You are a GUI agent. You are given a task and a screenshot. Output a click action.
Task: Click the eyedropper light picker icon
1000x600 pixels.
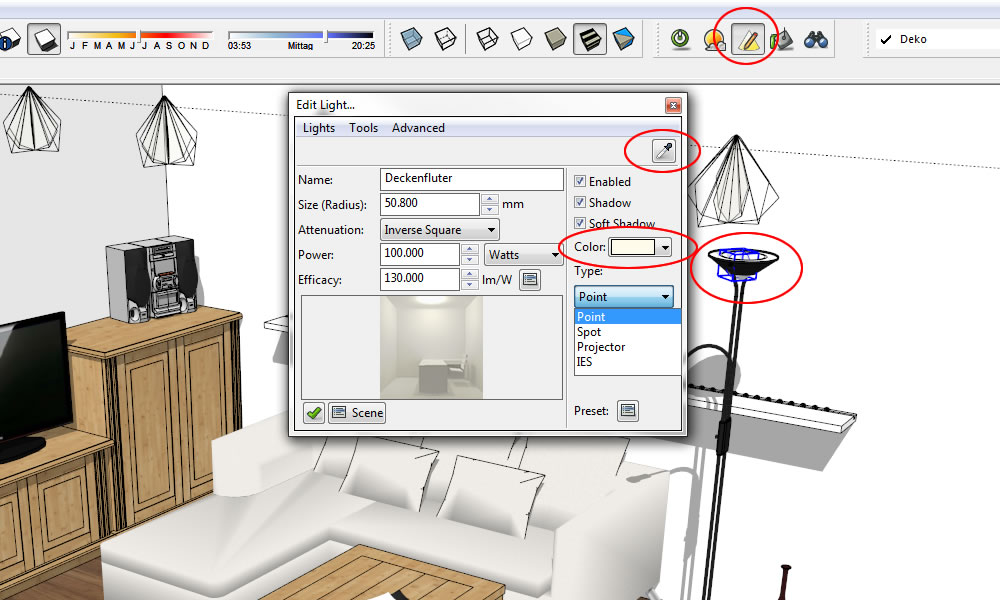tap(664, 151)
